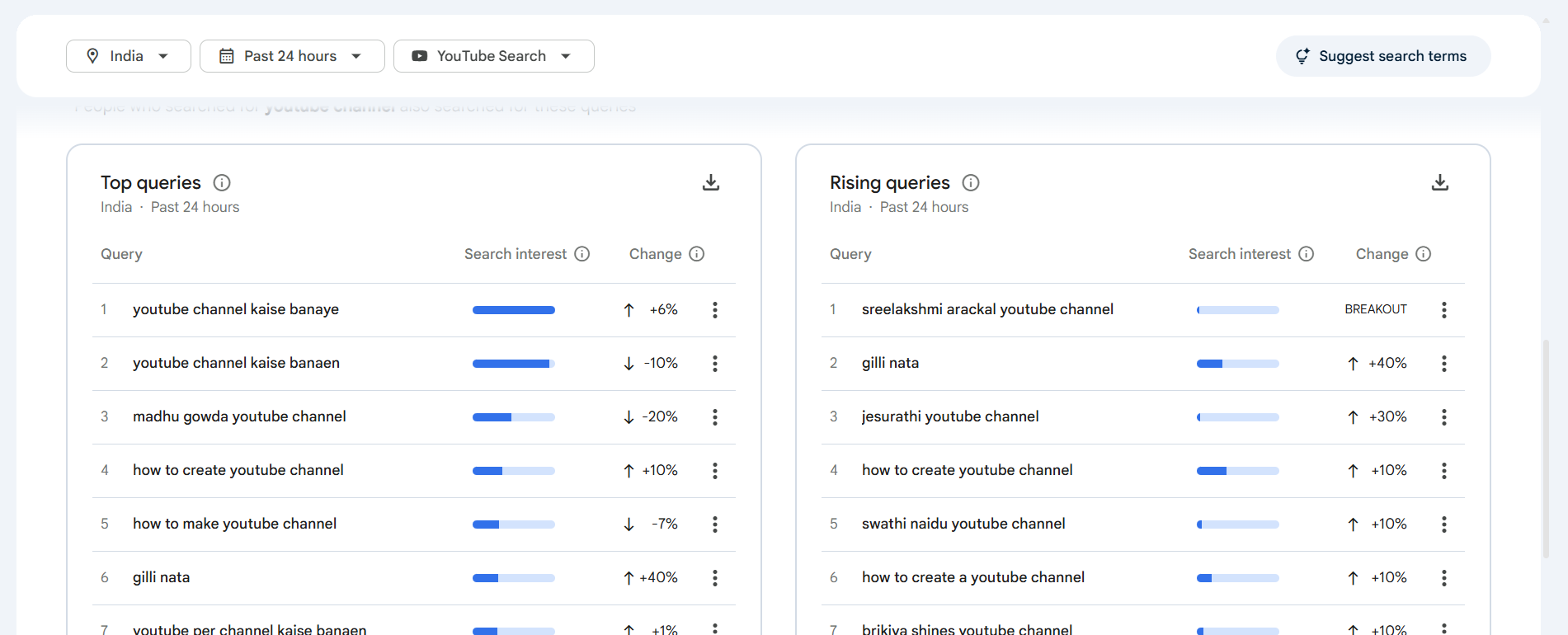Screen dimensions: 1568x635
Task: Click Search interest info icon in Rising queries
Action: tap(1307, 254)
